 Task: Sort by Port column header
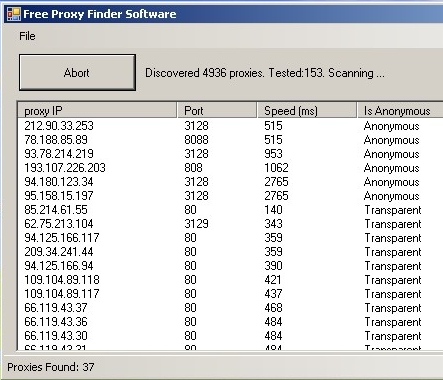[x=217, y=111]
